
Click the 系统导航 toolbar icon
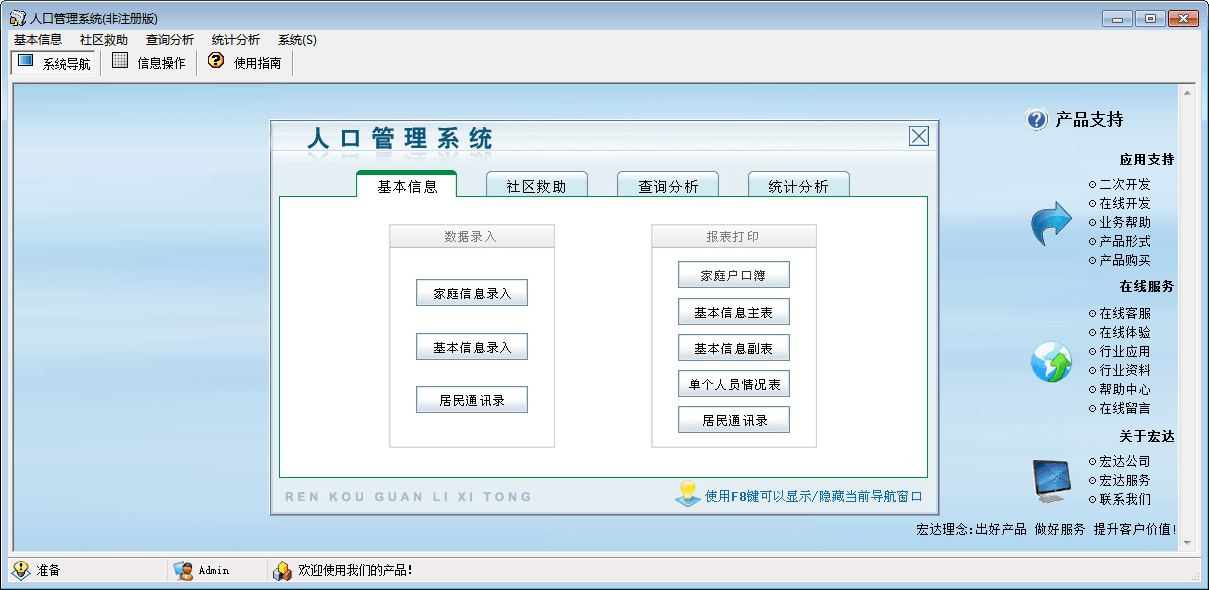pos(26,62)
